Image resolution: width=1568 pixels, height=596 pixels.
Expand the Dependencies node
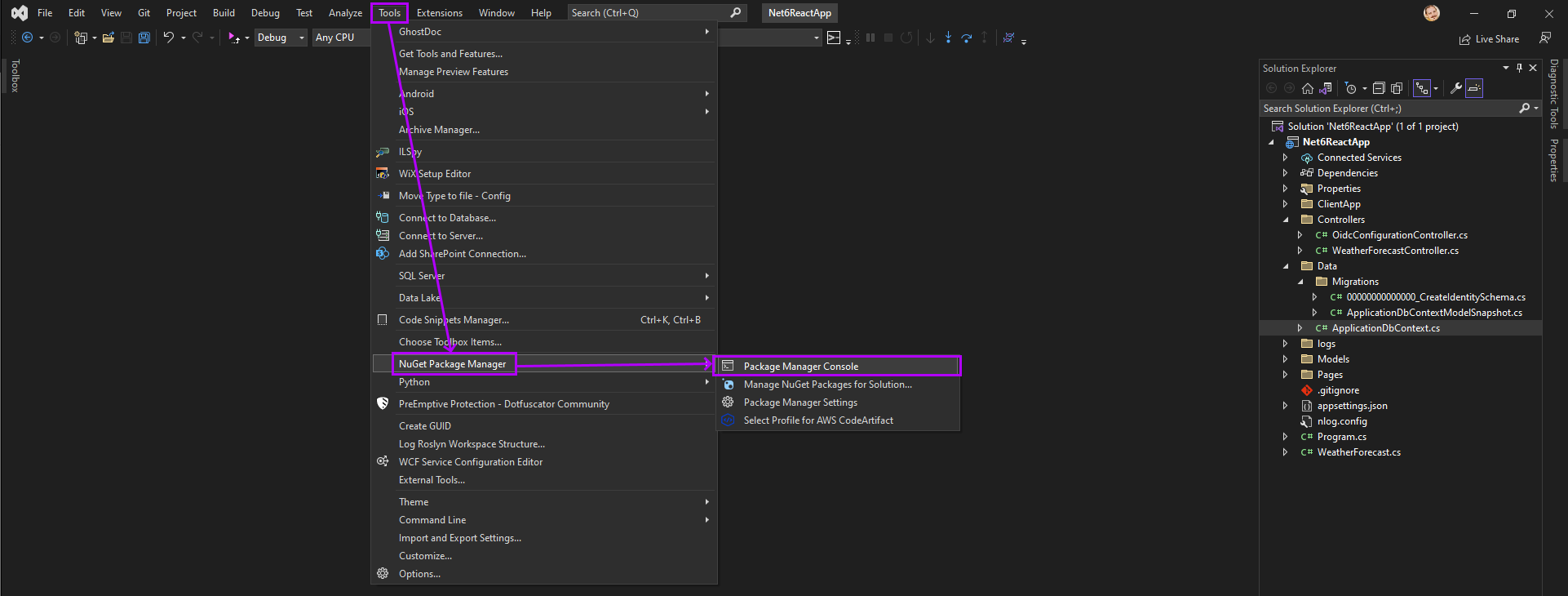[1285, 173]
